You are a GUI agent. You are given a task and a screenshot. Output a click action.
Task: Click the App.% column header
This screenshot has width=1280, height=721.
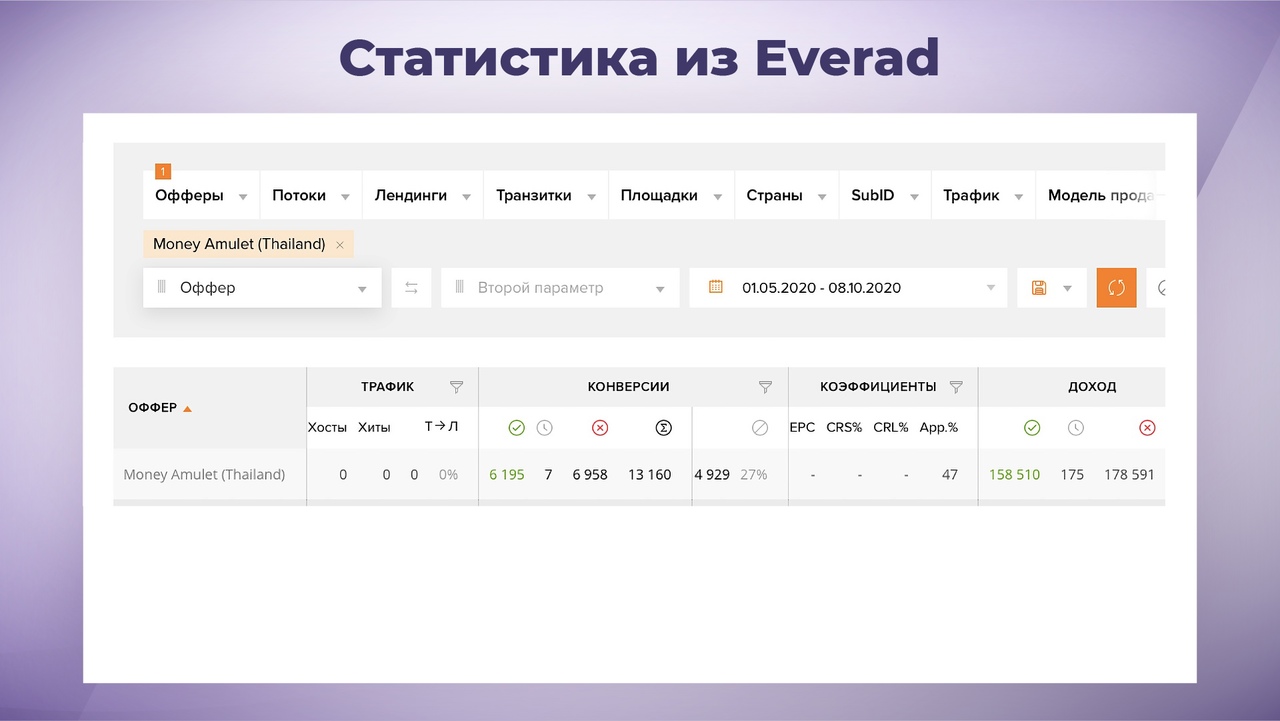coord(939,427)
